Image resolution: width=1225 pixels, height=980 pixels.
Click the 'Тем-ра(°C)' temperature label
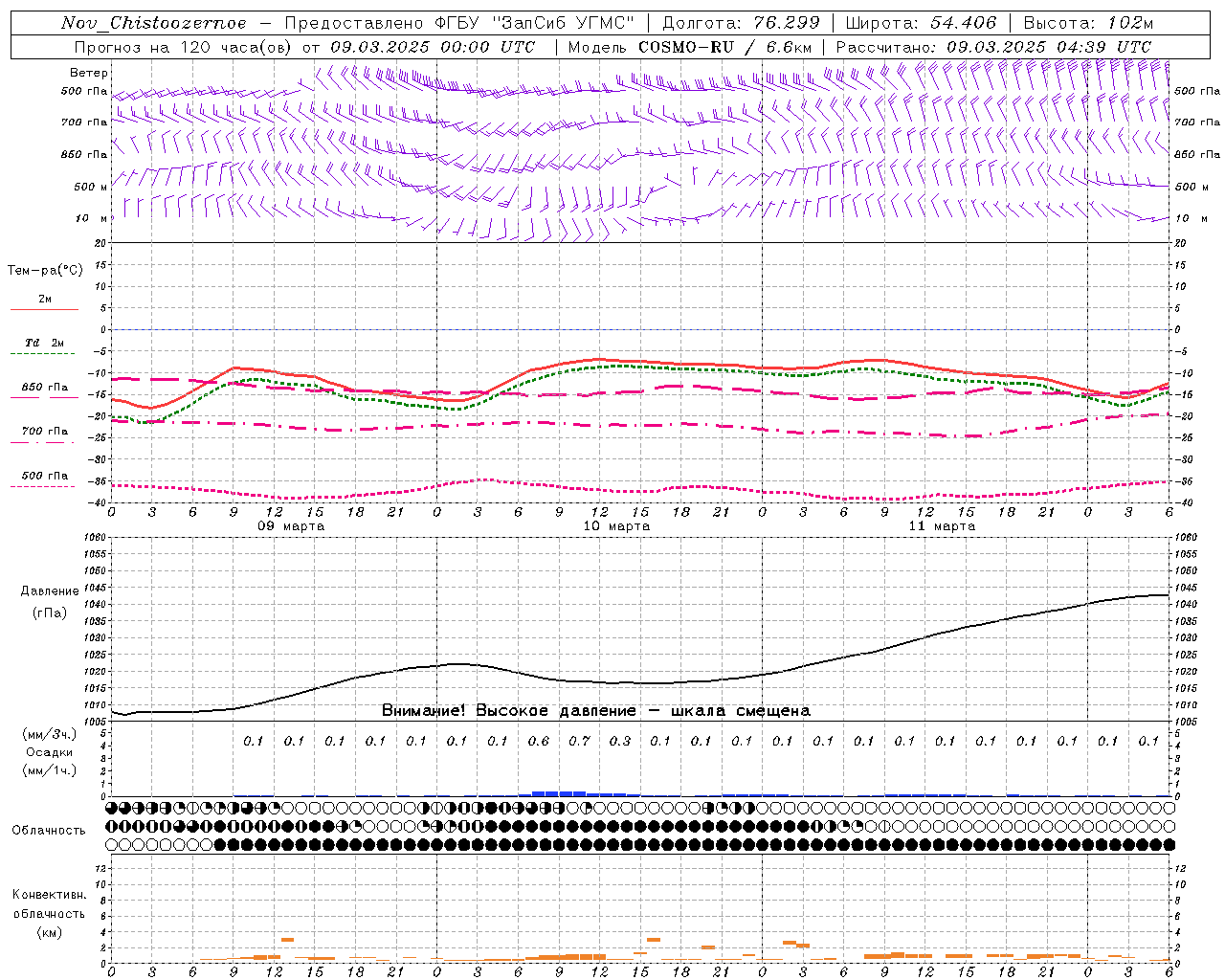[x=45, y=271]
